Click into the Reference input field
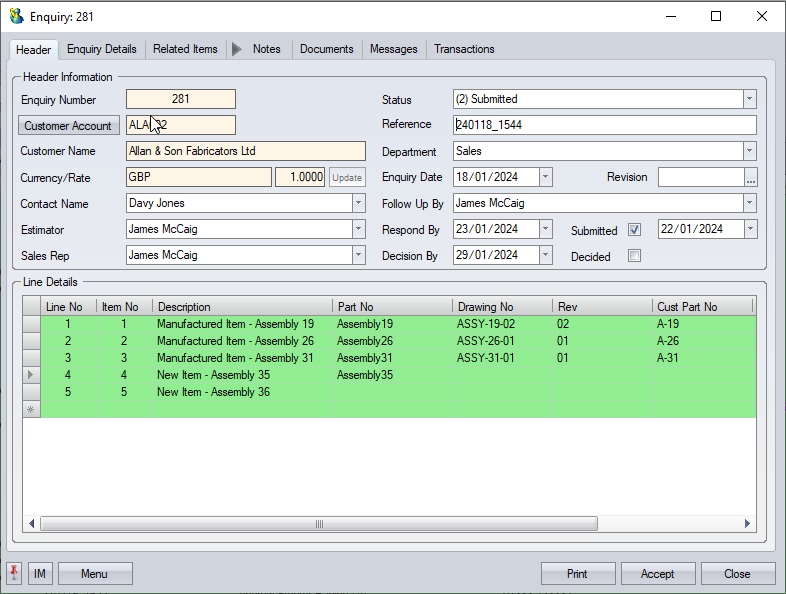The height and width of the screenshot is (594, 786). (x=604, y=125)
